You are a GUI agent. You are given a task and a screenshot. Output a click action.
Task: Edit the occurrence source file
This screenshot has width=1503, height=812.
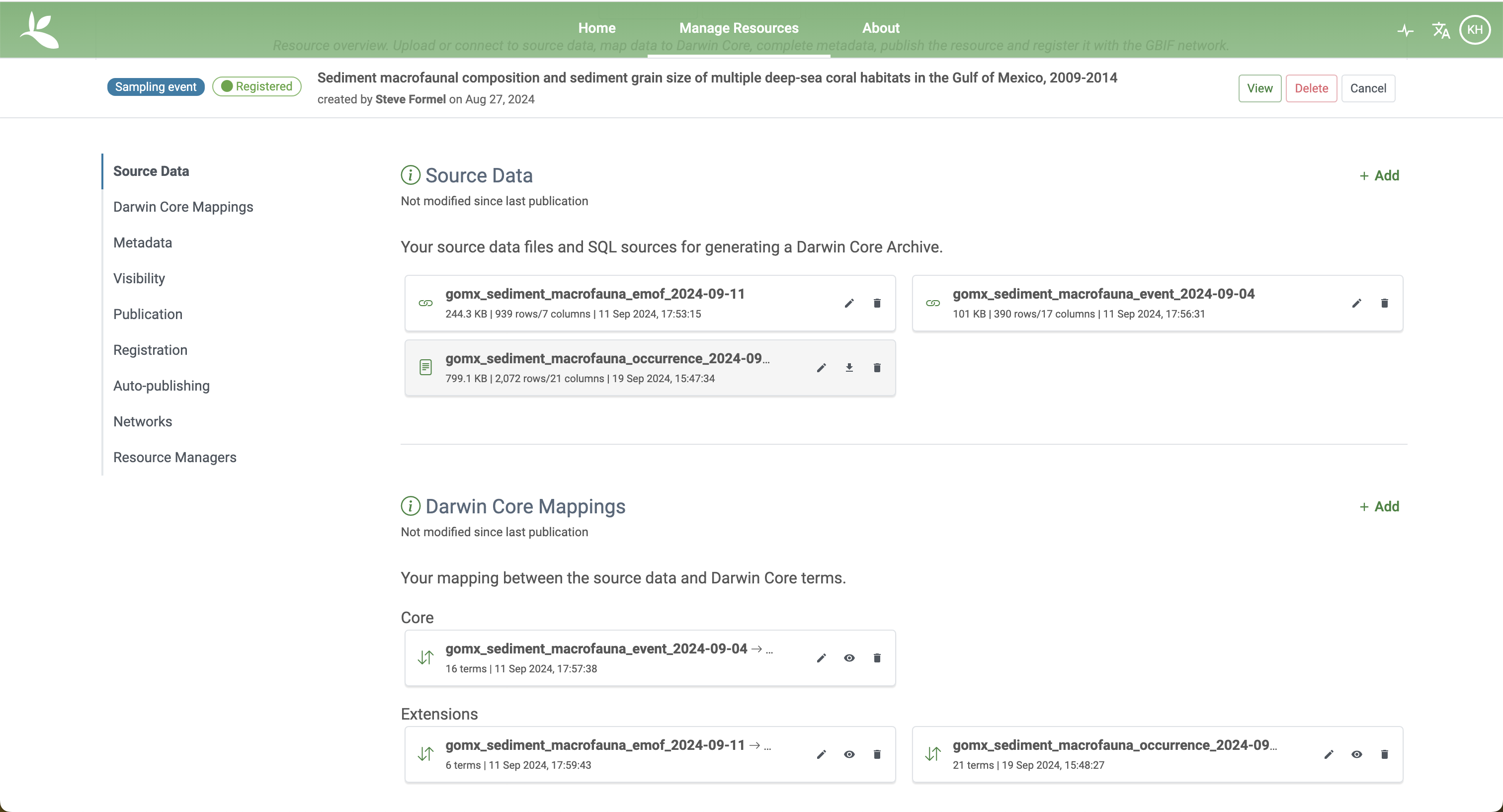(821, 368)
